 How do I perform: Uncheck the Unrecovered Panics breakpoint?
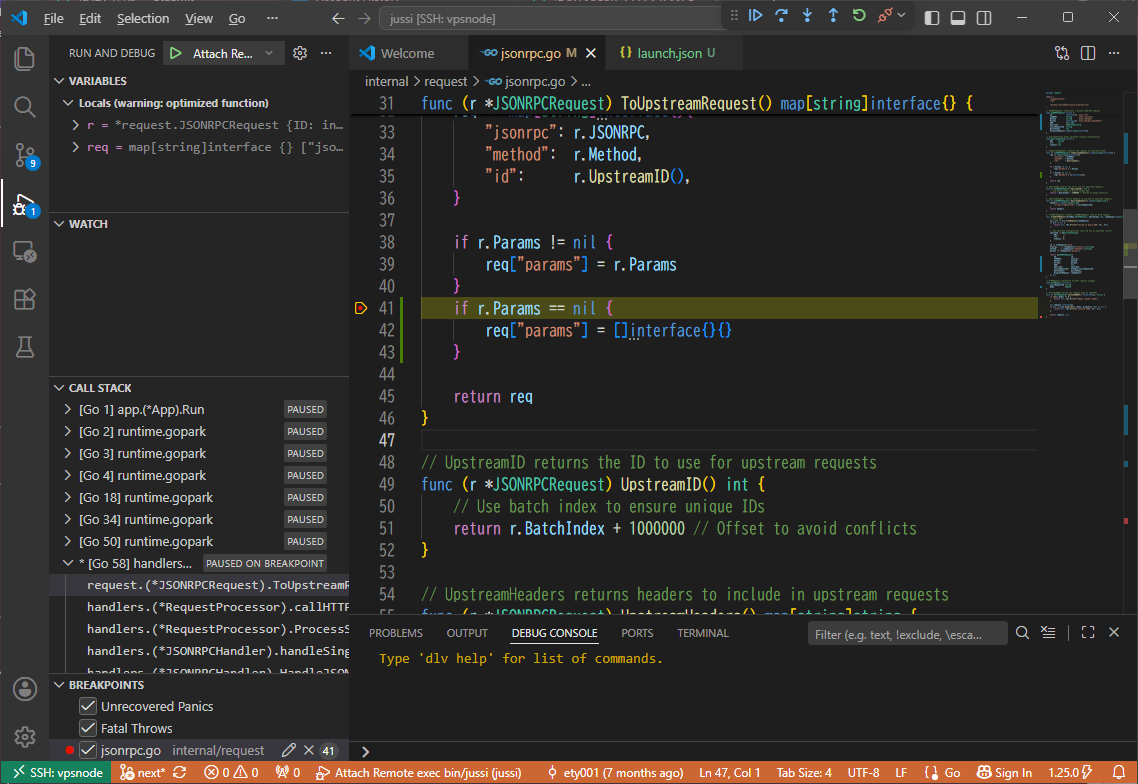pyautogui.click(x=88, y=706)
